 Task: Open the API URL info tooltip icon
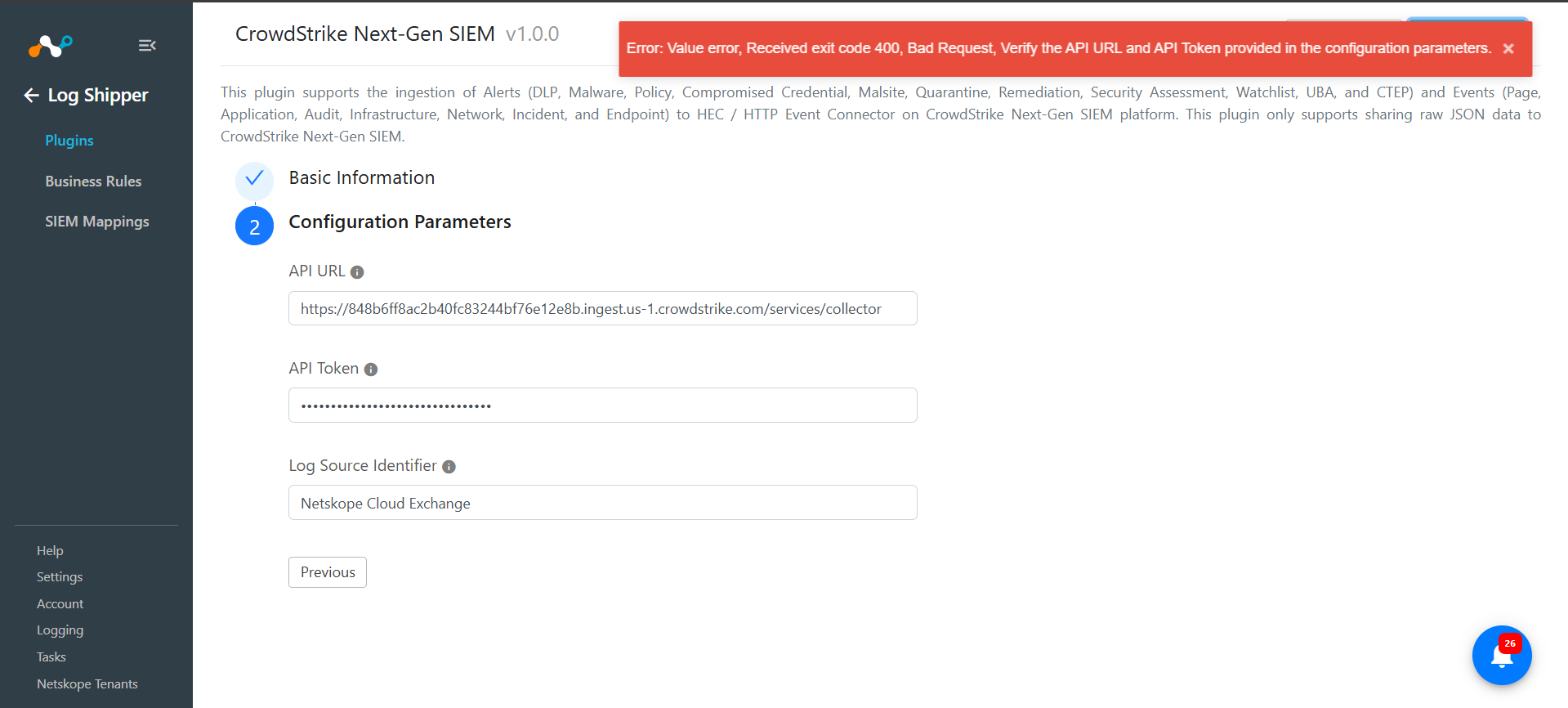point(357,272)
